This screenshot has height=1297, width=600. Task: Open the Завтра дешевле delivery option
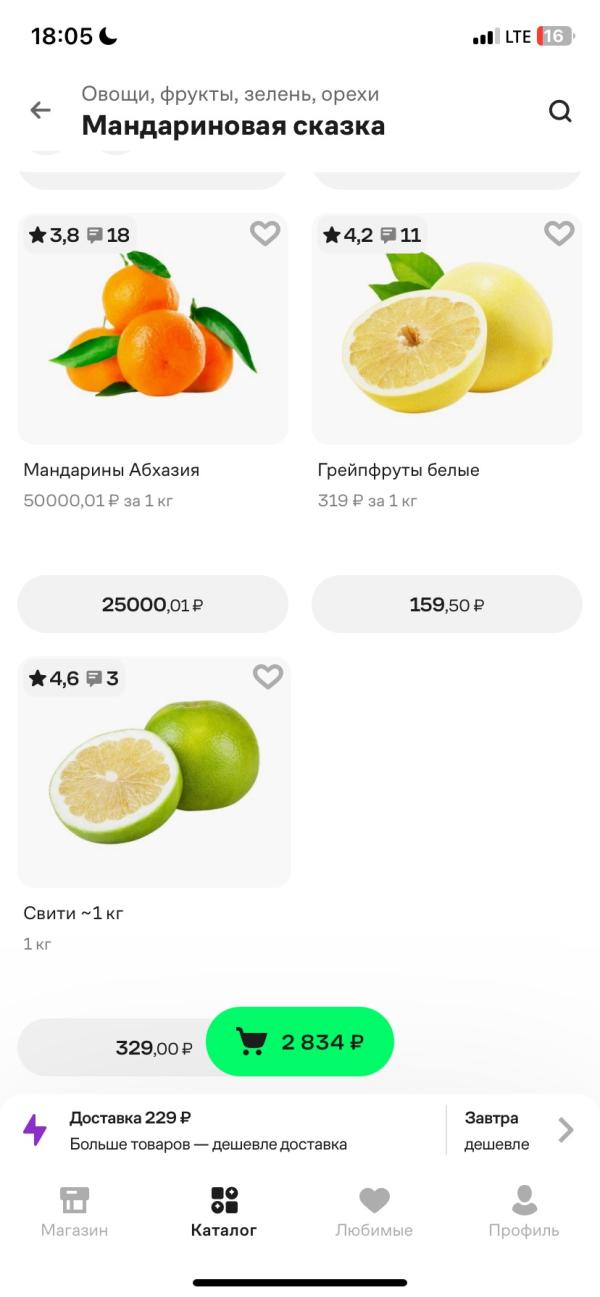click(x=497, y=1130)
